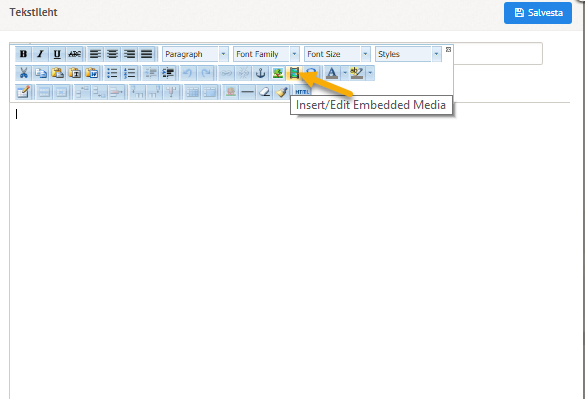Remove formatting with eraser icon
Image resolution: width=585 pixels, height=399 pixels.
coord(265,92)
